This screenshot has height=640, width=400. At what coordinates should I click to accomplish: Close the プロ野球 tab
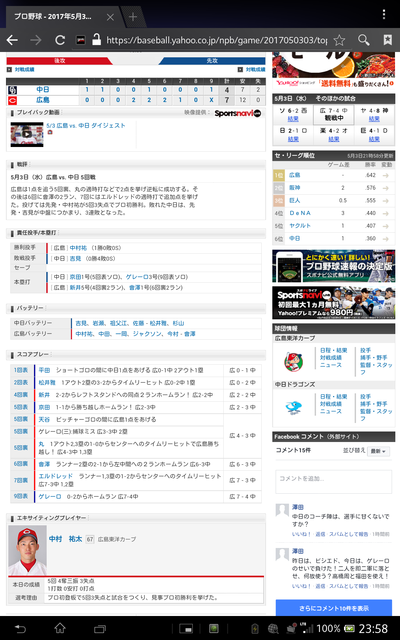pyautogui.click(x=110, y=17)
